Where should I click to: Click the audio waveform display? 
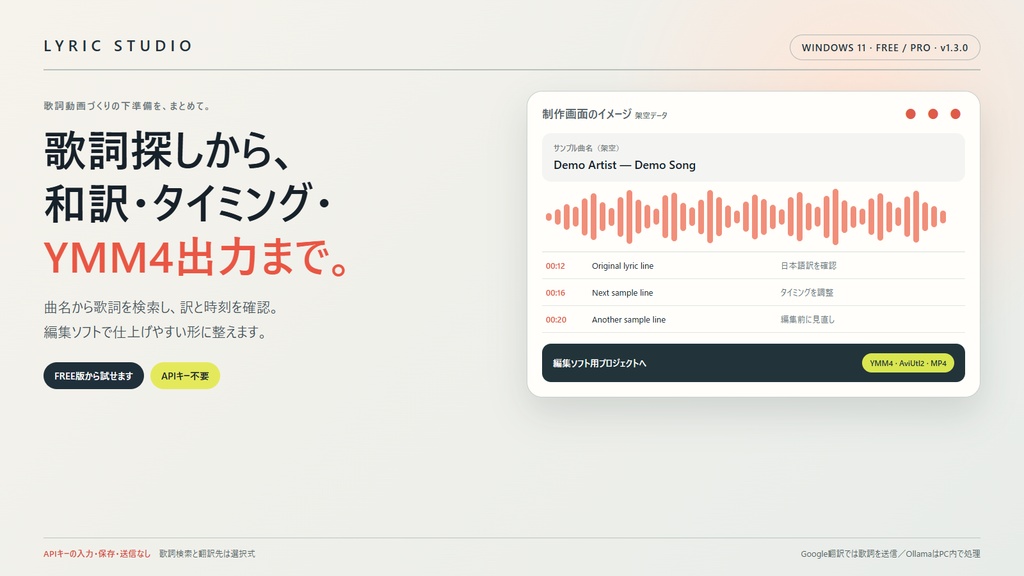coord(746,217)
